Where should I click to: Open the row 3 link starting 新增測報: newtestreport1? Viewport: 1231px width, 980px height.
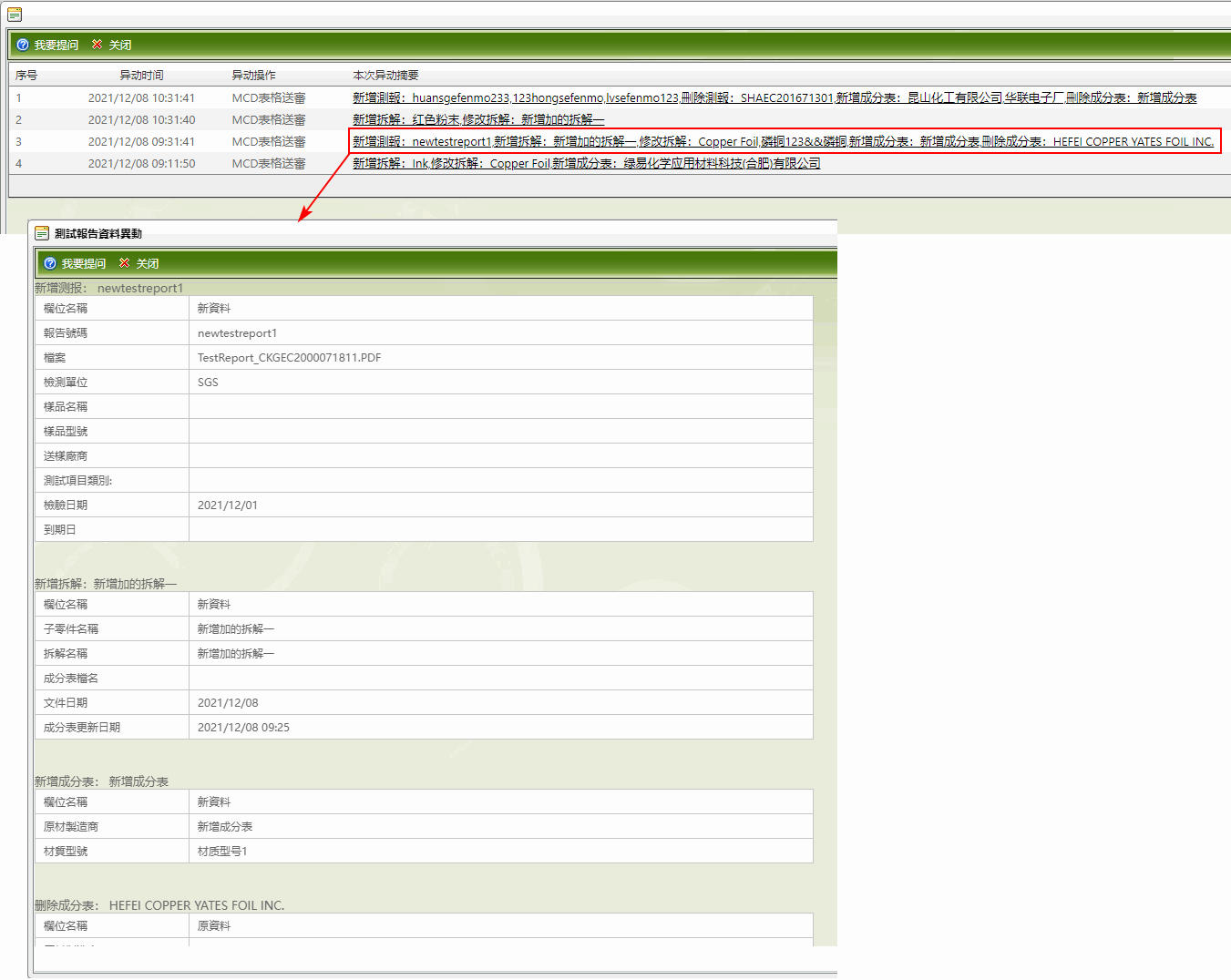(783, 141)
